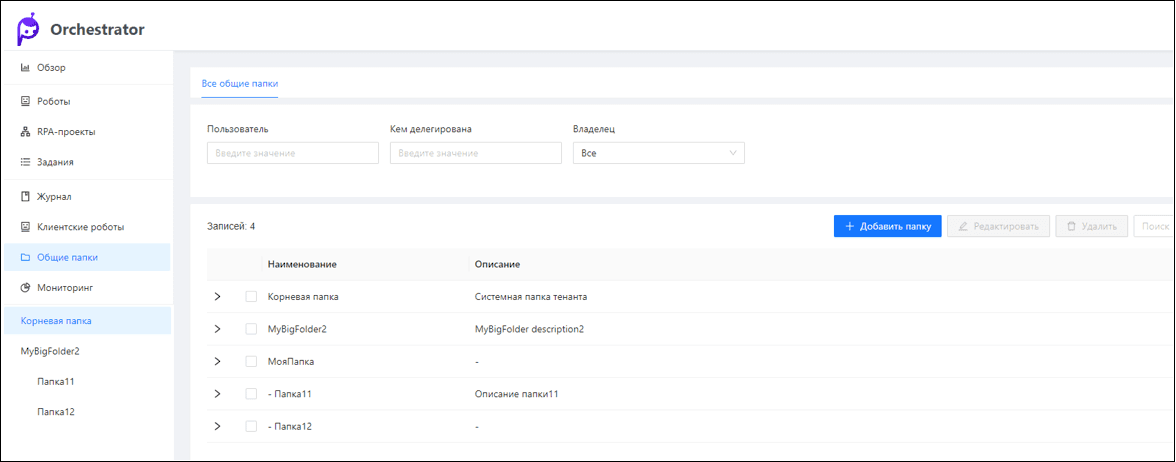1176x462 pixels.
Task: Click the Orchestrator robot logo icon
Action: pos(29,29)
